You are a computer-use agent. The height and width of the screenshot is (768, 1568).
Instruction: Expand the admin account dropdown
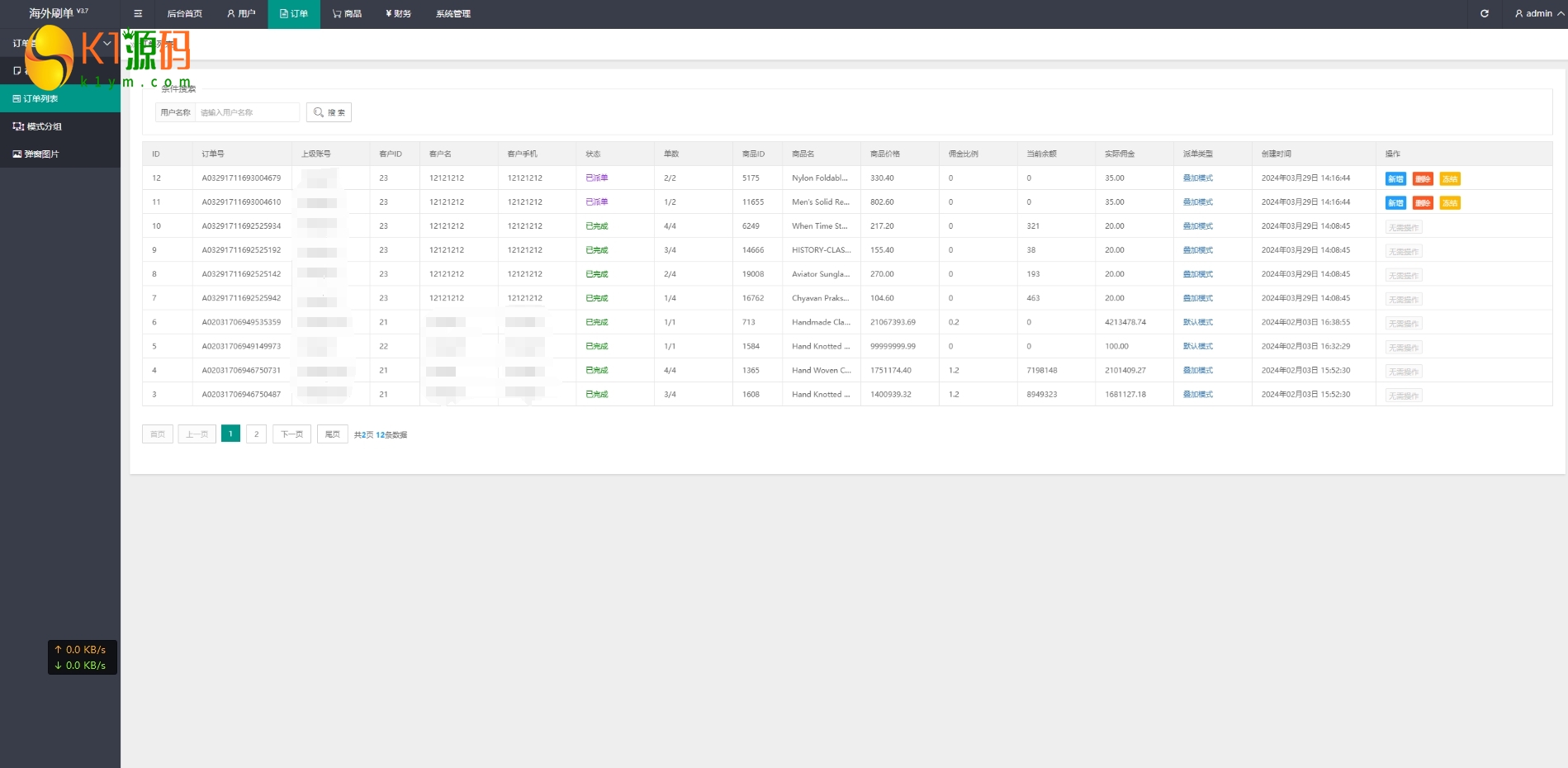tap(1538, 14)
